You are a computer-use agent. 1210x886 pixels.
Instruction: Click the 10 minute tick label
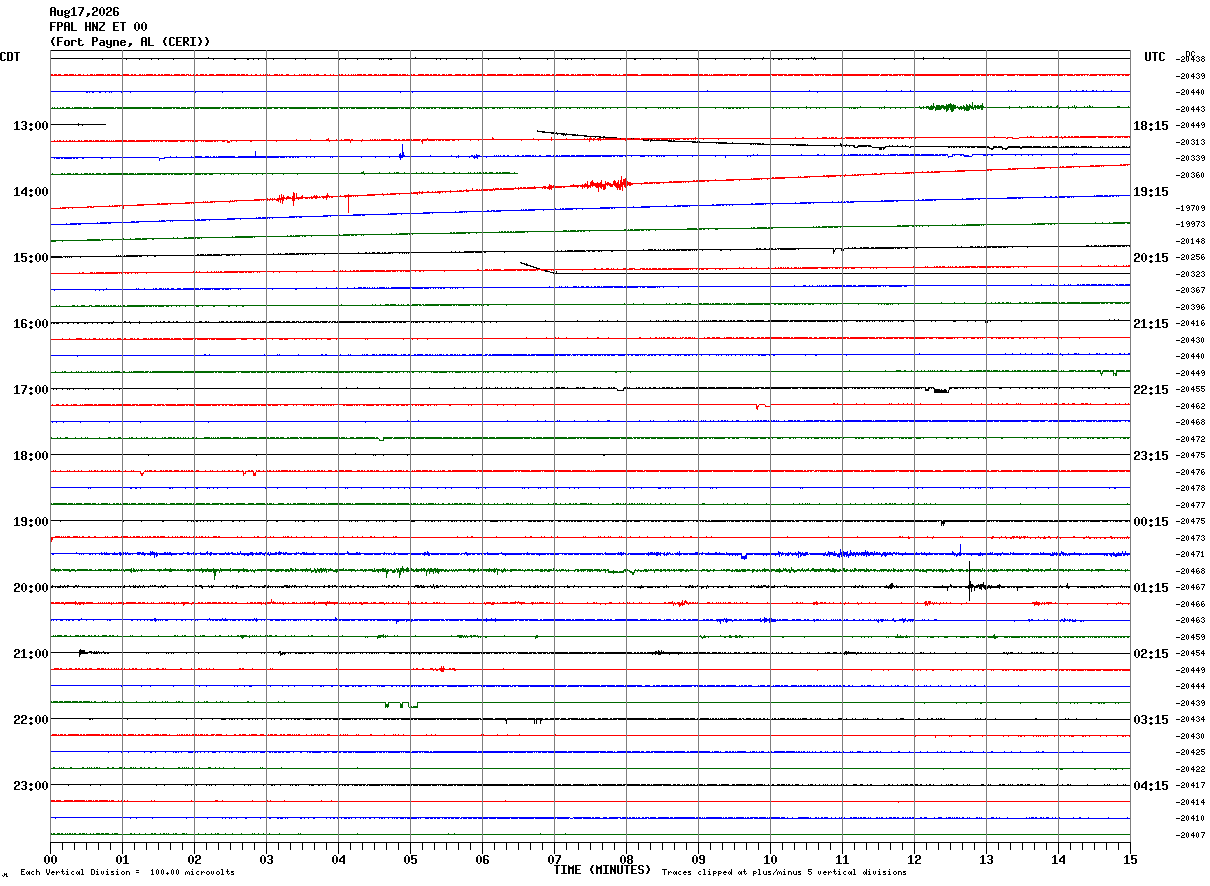click(770, 859)
